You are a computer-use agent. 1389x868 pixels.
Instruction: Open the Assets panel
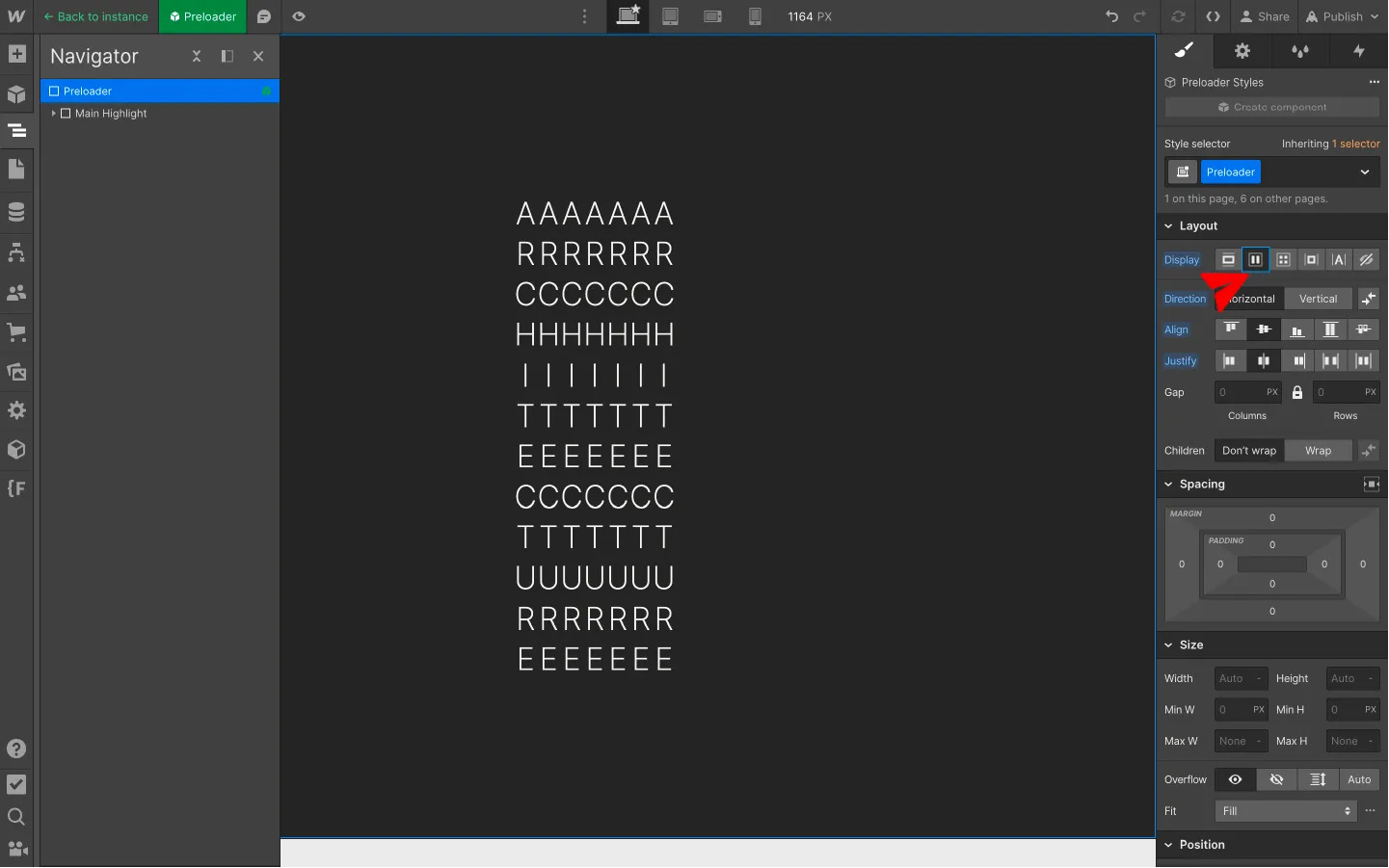[x=16, y=372]
